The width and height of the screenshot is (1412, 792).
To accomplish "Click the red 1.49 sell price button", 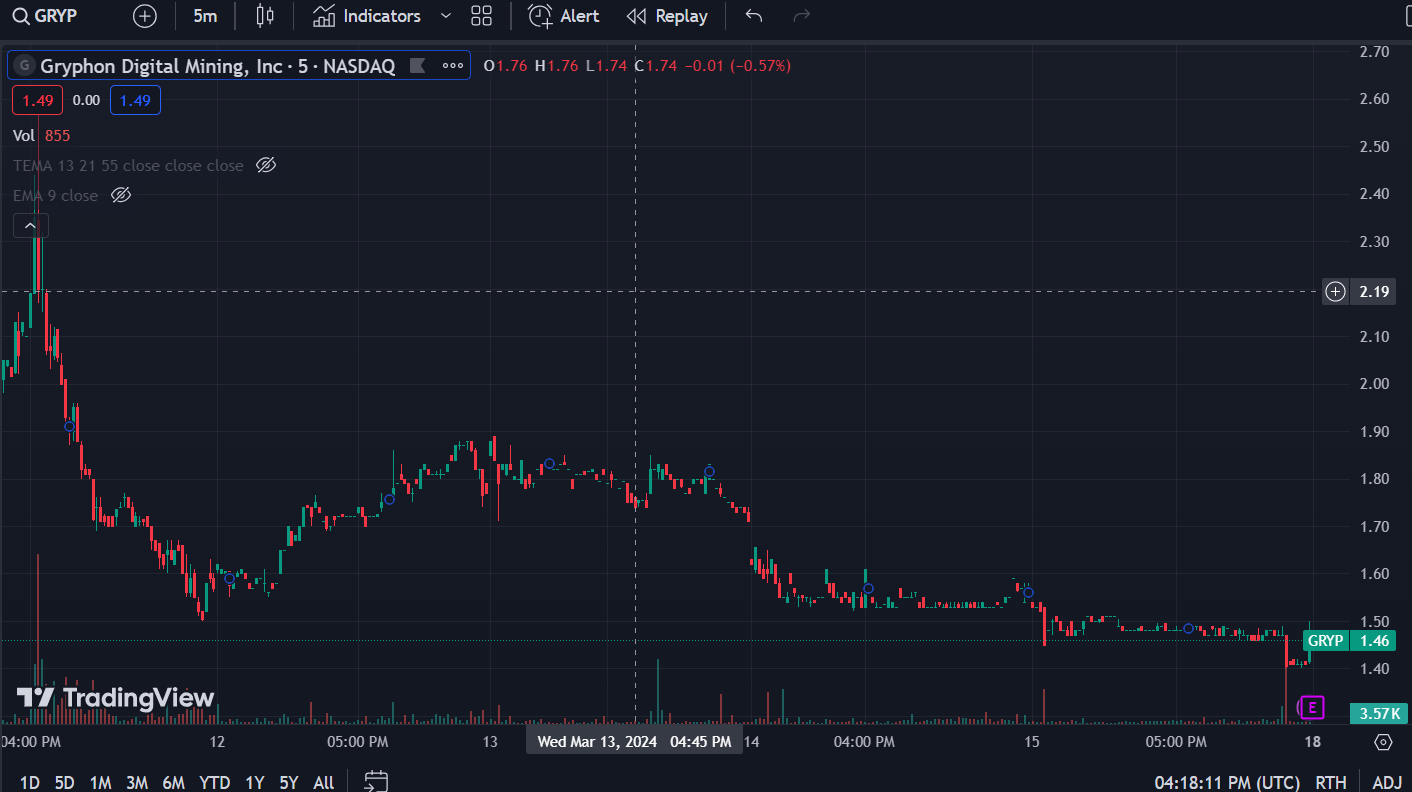I will [x=38, y=100].
